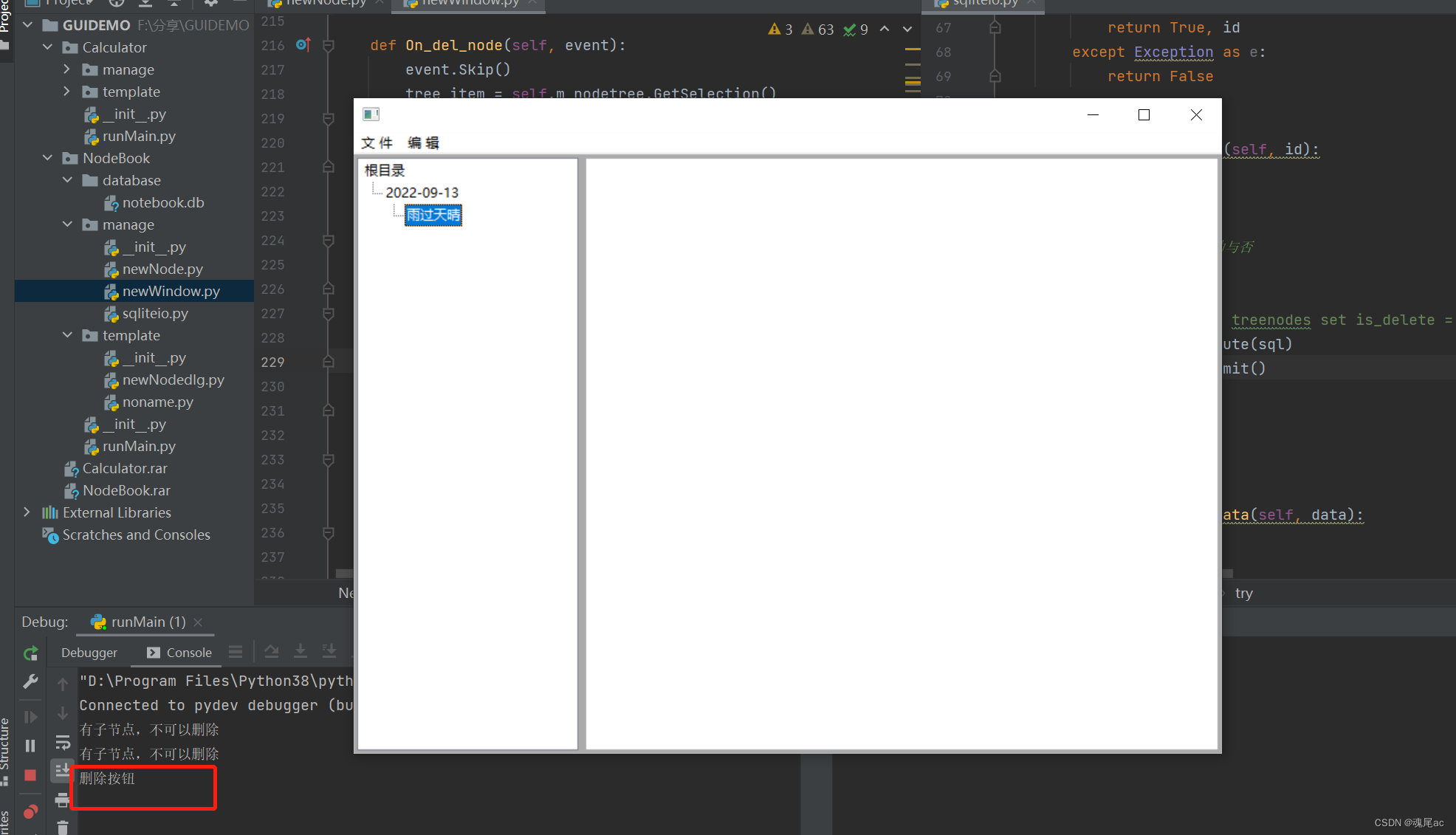1456x835 pixels.
Task: Expand External Libraries node
Action: [x=28, y=512]
